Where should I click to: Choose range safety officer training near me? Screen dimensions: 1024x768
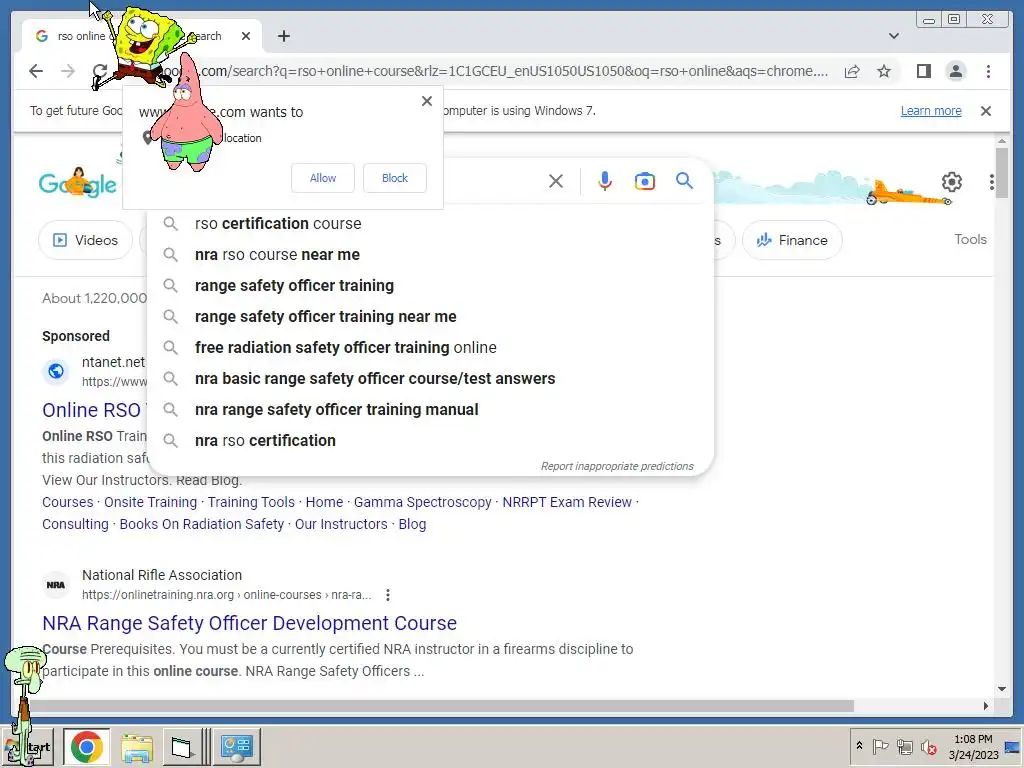[x=431, y=317]
